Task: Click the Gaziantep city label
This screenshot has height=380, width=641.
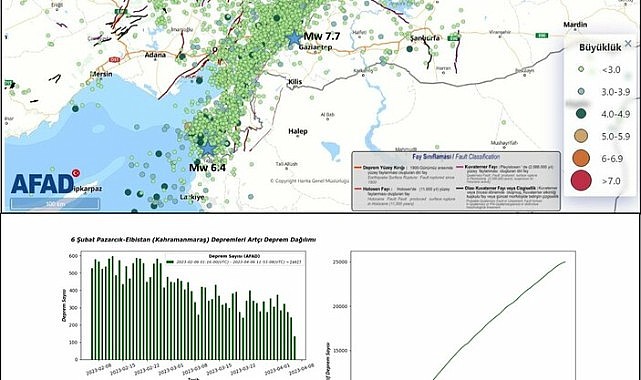Action: [315, 47]
